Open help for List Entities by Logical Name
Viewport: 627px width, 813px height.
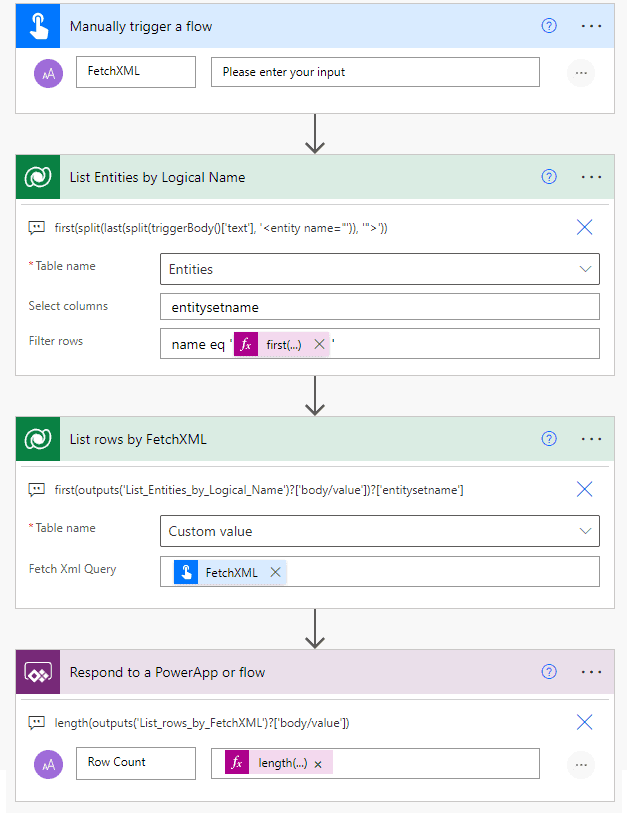(x=548, y=177)
